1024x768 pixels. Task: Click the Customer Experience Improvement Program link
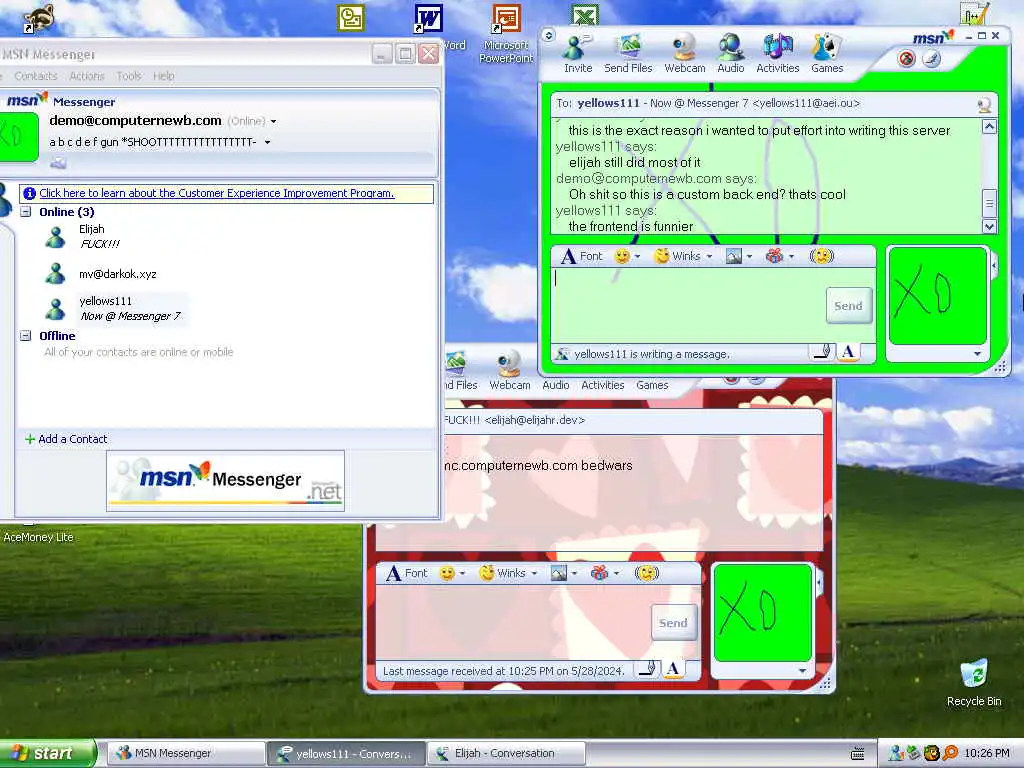click(217, 193)
